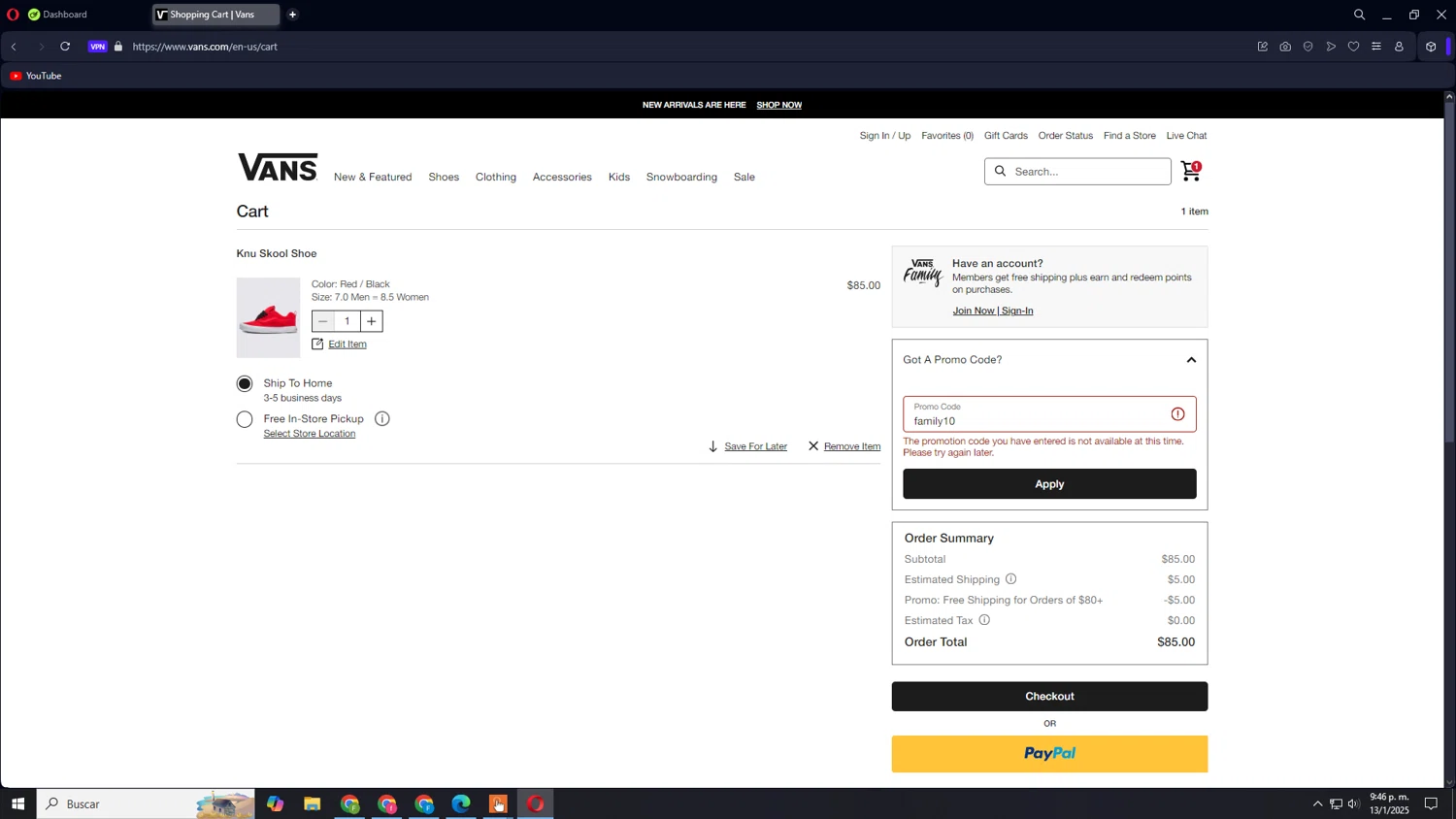Screen dimensions: 1456x819
Task: Increase quantity with plus button
Action: (372, 321)
